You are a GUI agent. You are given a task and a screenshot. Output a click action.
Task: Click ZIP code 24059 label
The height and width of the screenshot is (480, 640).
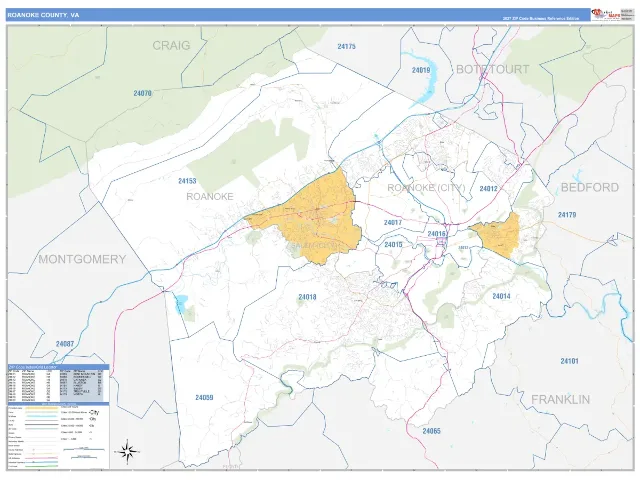tap(204, 398)
